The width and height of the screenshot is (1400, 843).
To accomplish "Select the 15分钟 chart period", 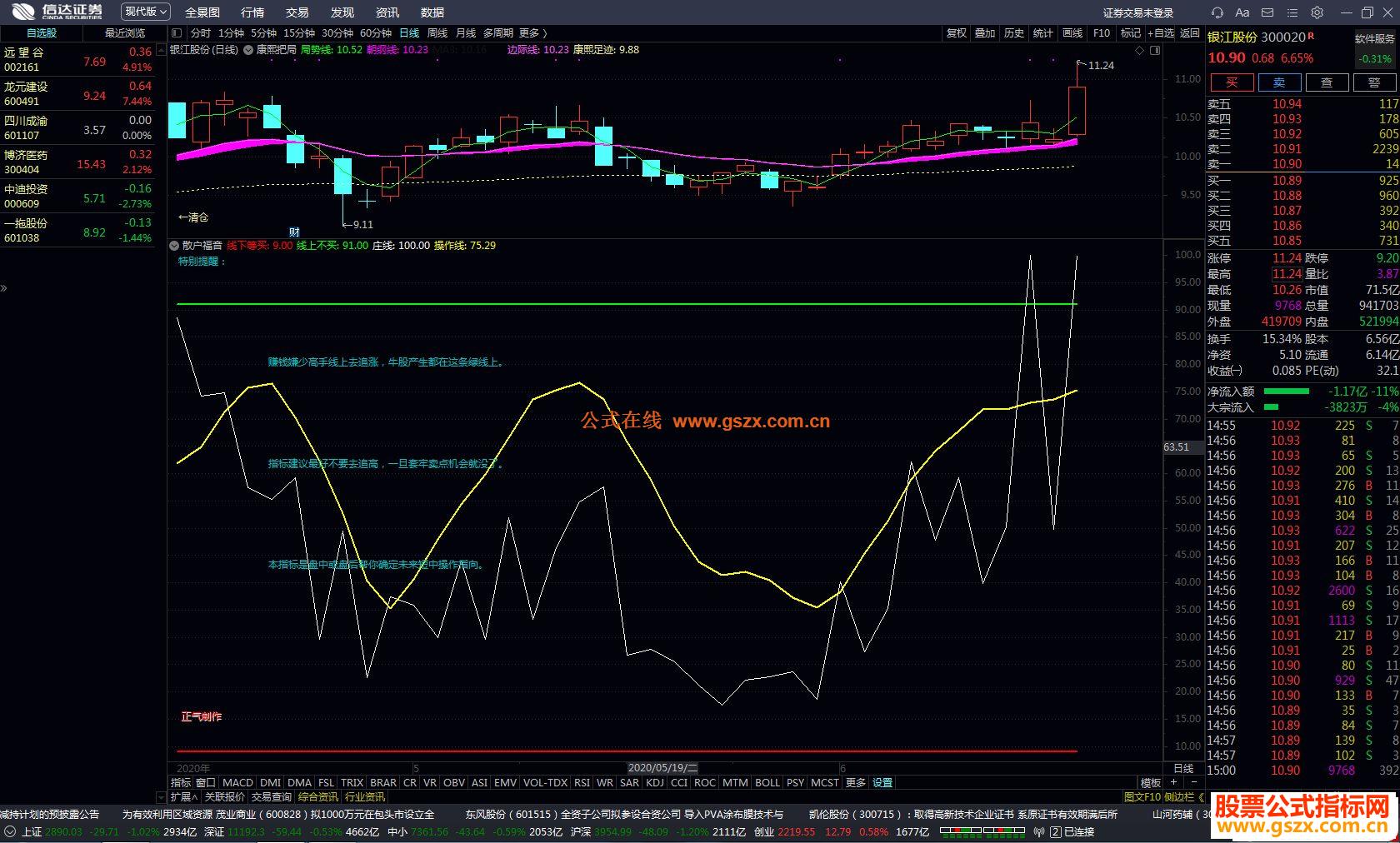I will (x=299, y=33).
